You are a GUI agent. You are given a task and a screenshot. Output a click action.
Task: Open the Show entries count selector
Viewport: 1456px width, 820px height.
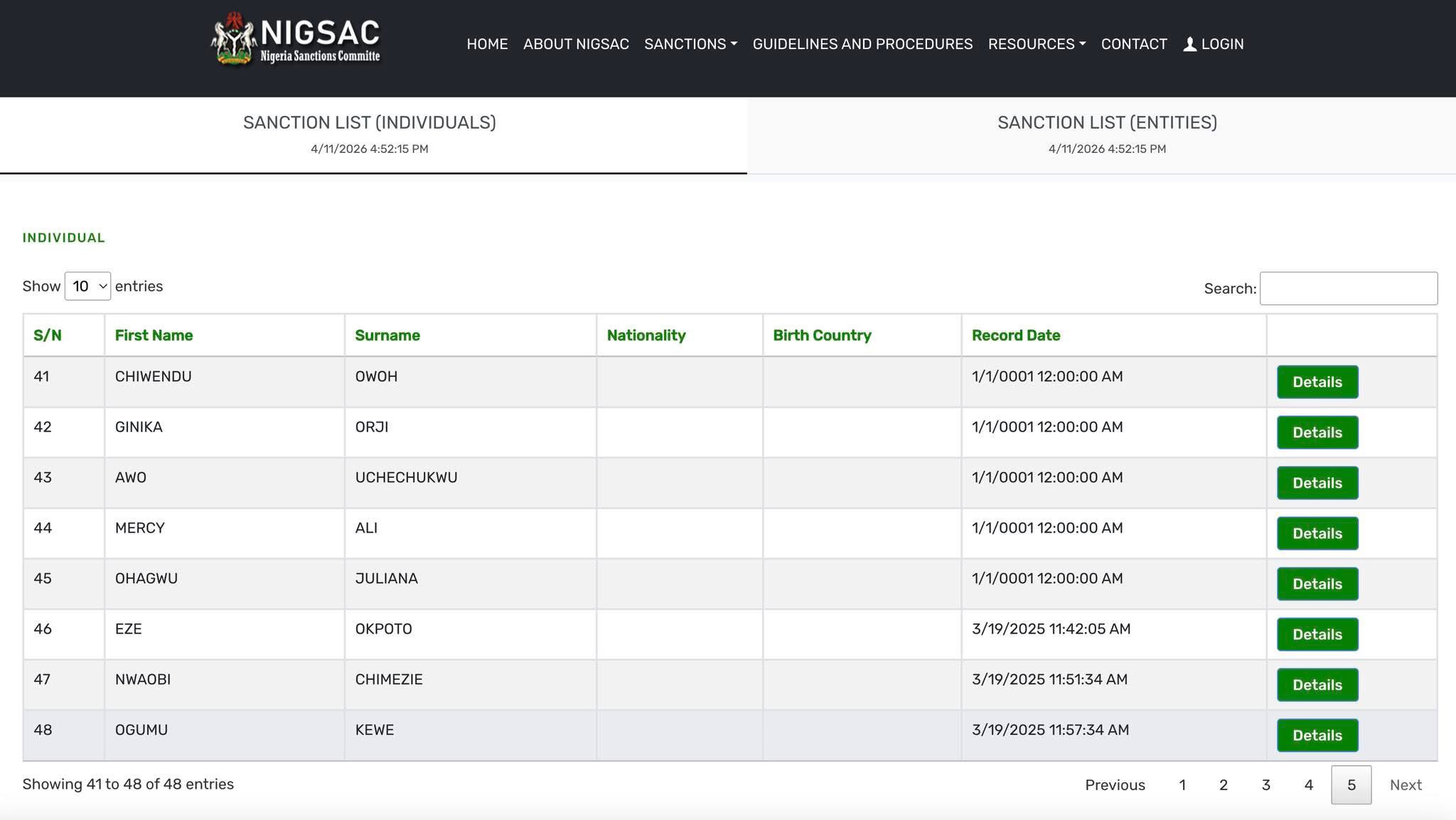[87, 286]
